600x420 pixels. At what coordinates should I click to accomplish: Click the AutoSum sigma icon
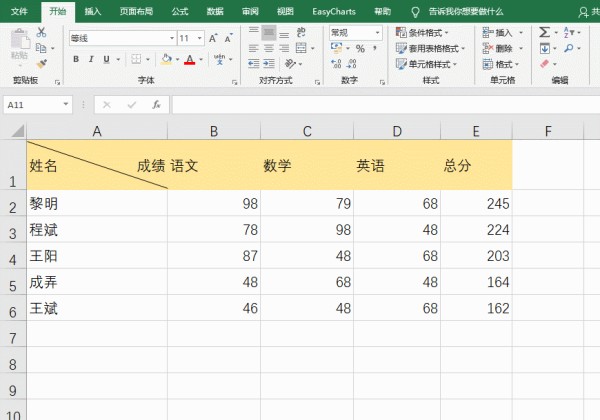pos(544,33)
